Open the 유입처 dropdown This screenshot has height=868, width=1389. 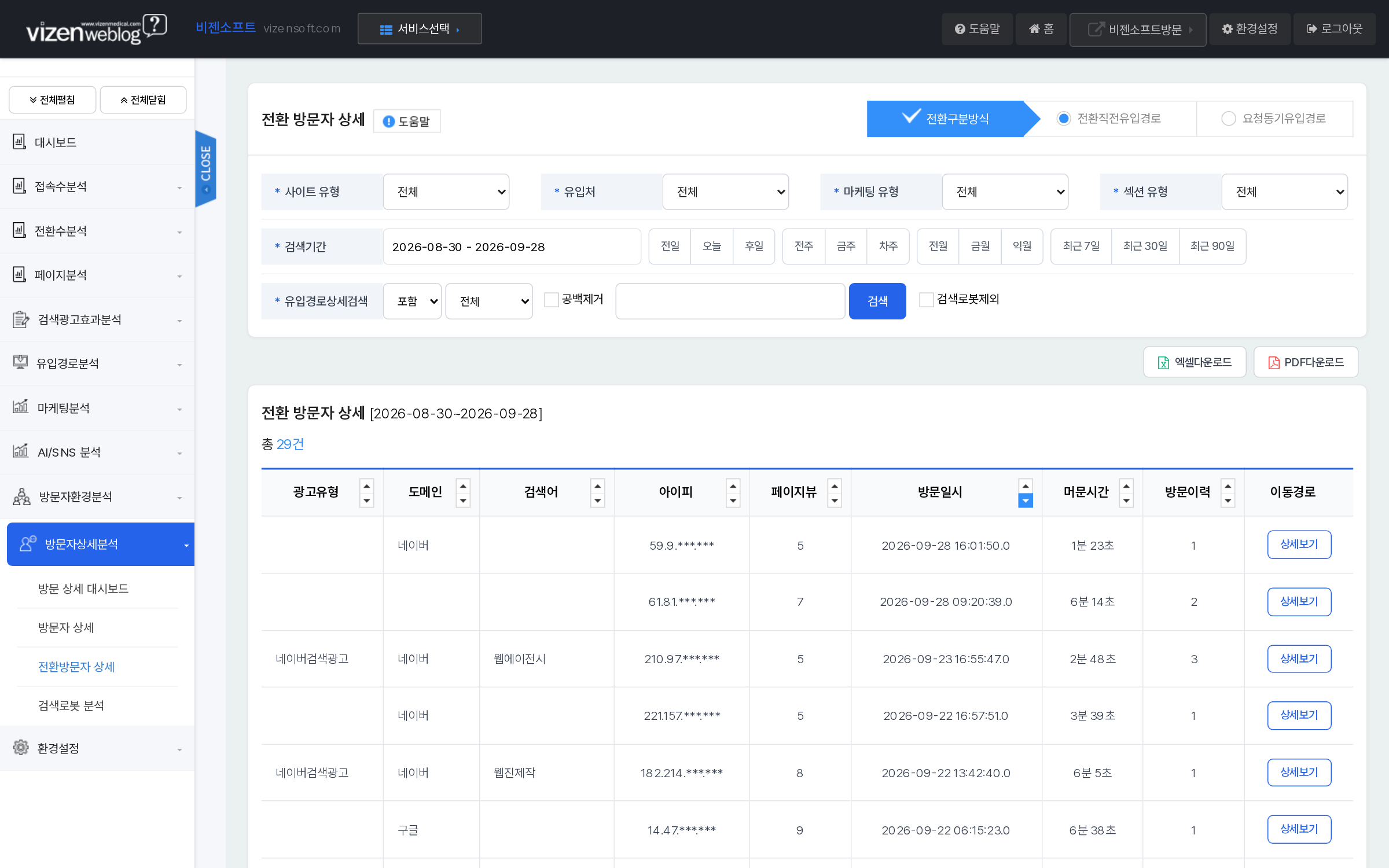726,192
